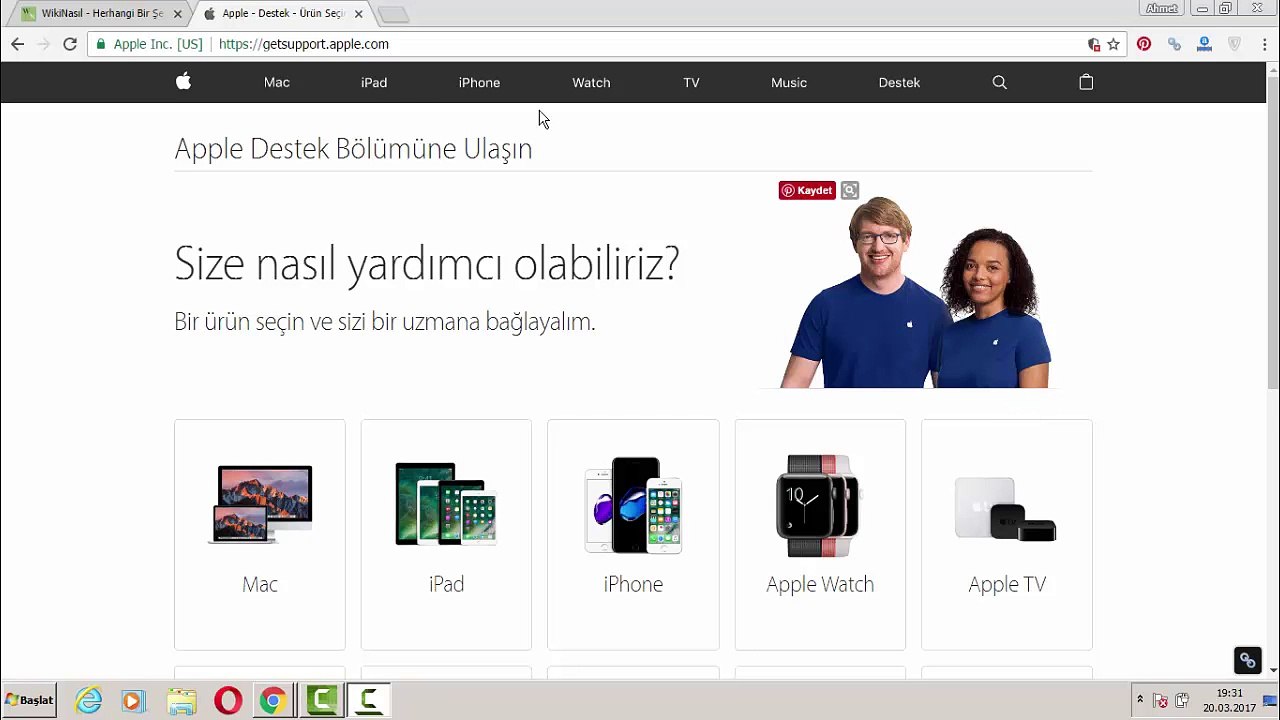Select the Apple Watch product card
The width and height of the screenshot is (1280, 720).
coord(820,535)
